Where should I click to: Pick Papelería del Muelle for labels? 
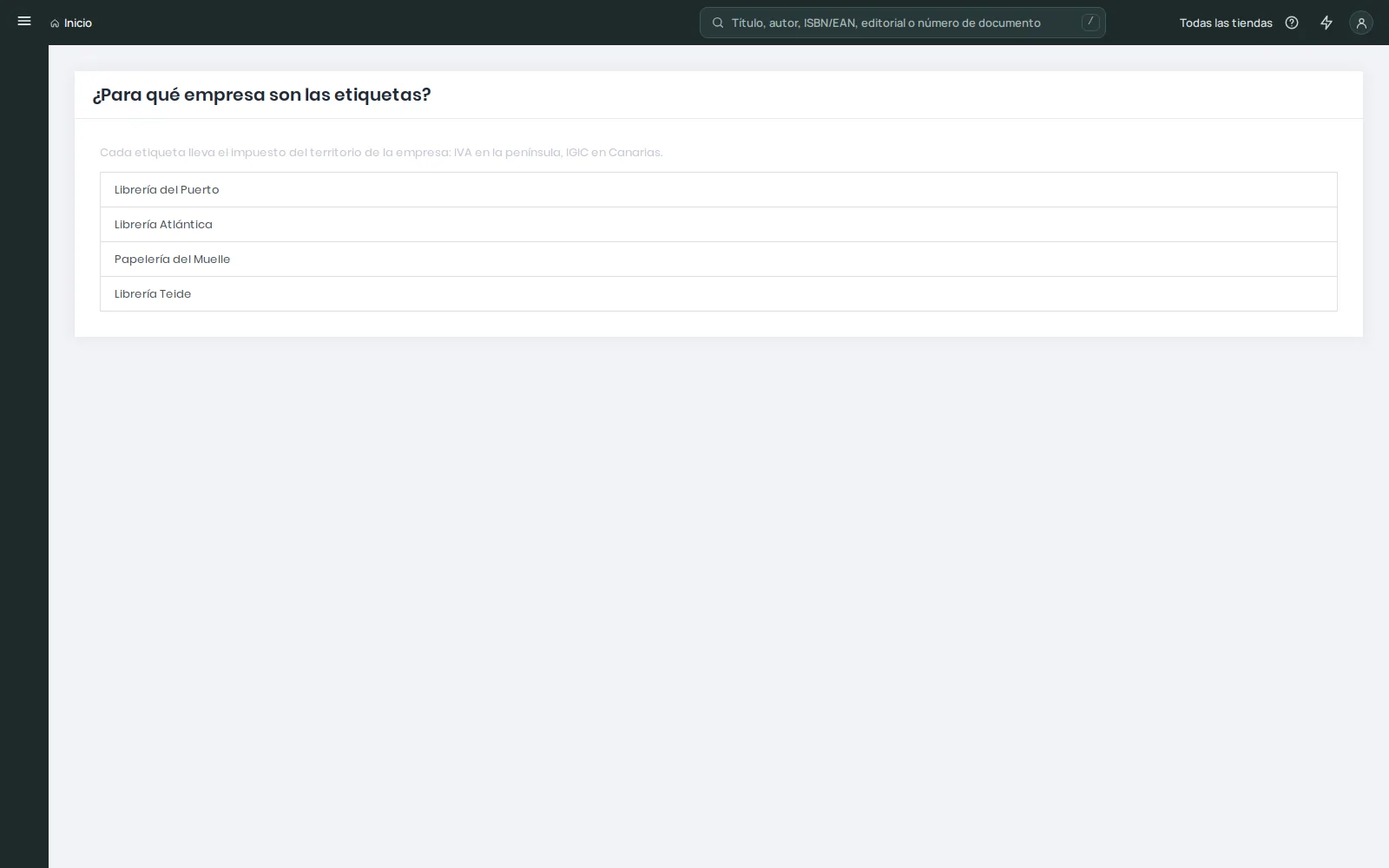pos(719,260)
